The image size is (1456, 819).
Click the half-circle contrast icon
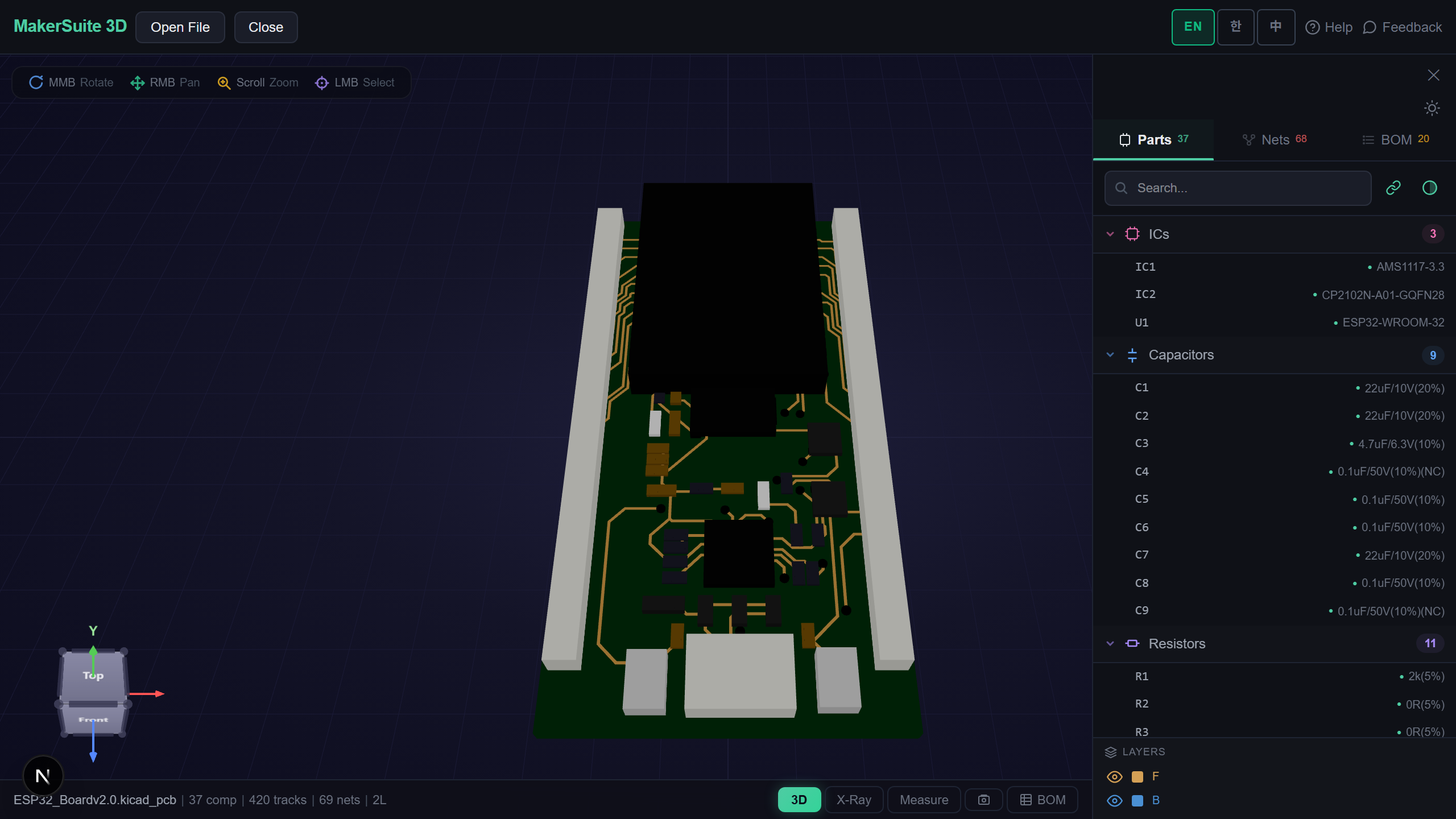(x=1429, y=188)
